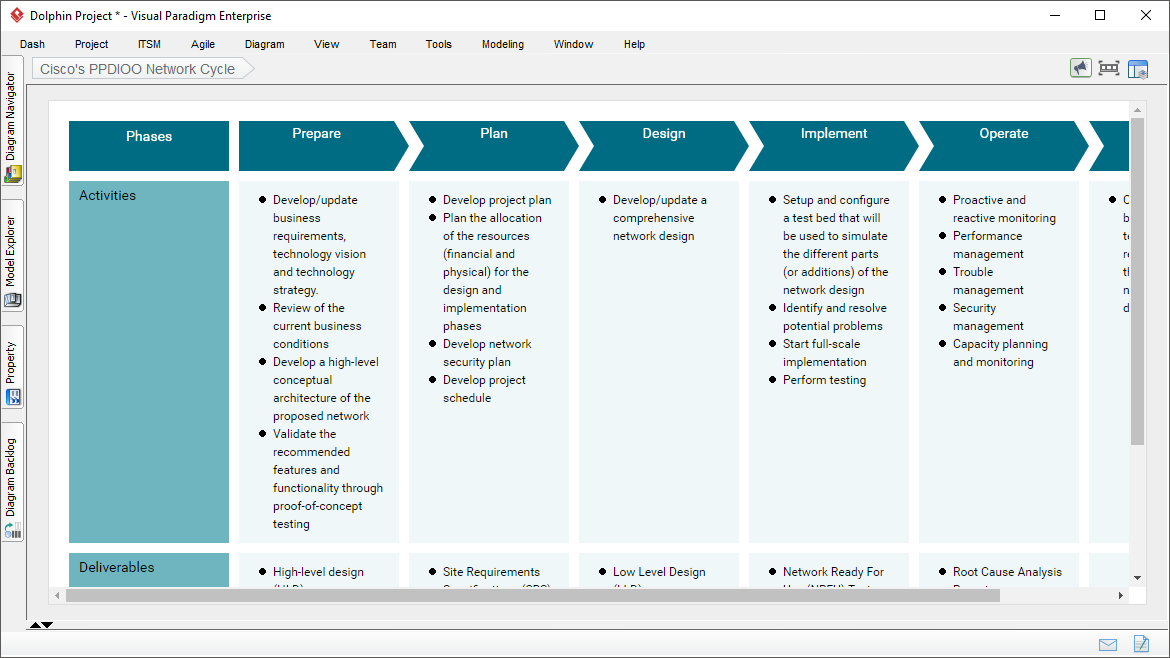Click the fit-to-width layout icon
Screen dimensions: 1170x658
[1109, 69]
